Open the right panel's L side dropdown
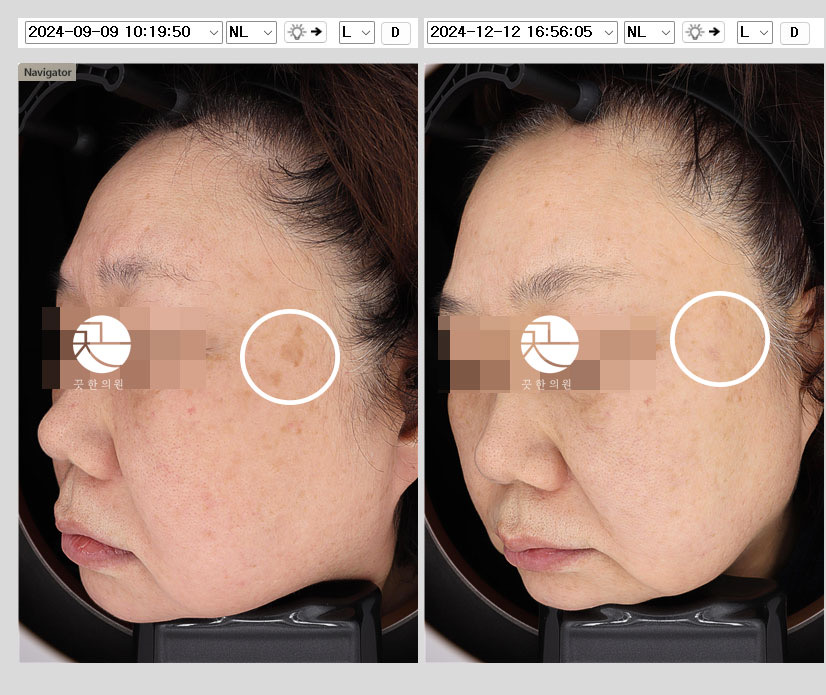This screenshot has height=695, width=826. pos(754,32)
